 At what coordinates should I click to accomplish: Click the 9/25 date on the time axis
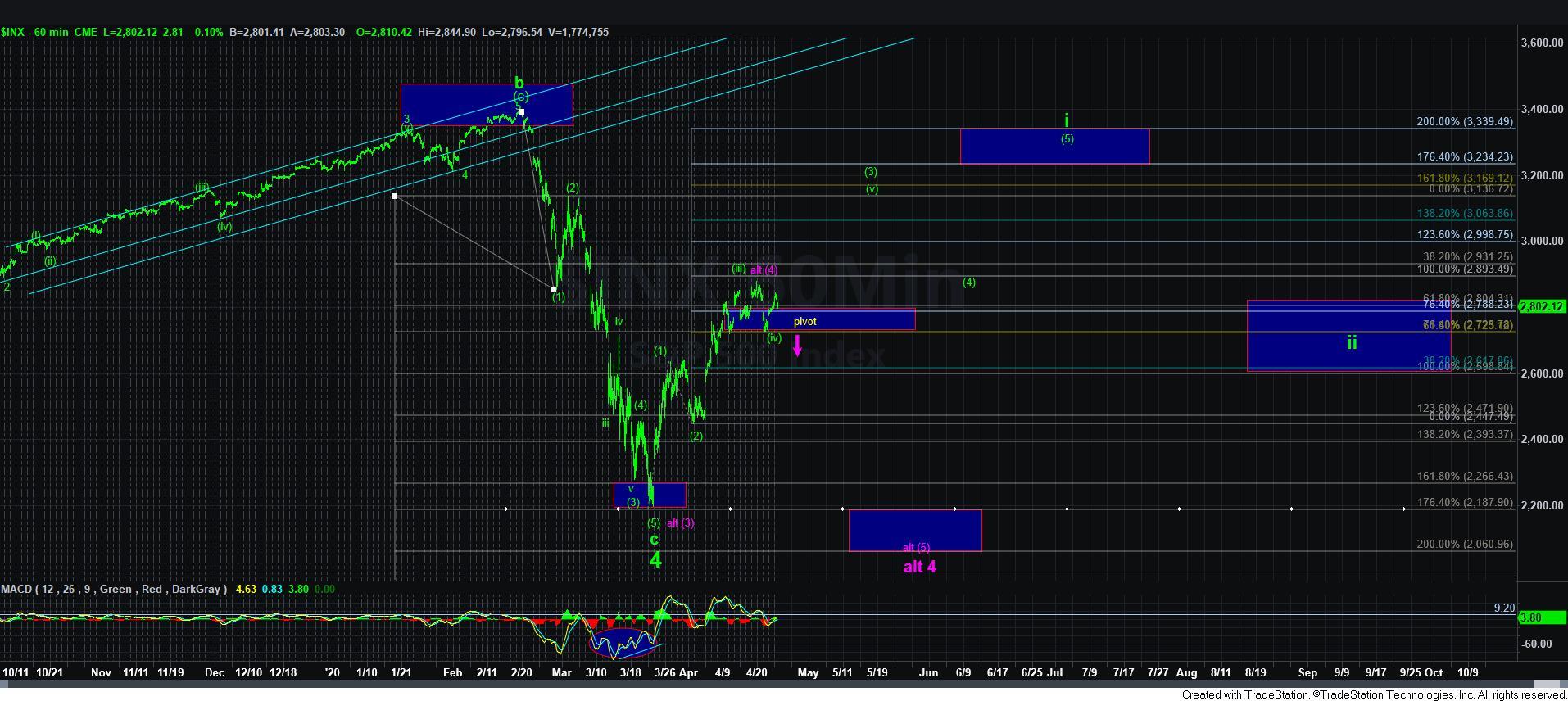click(x=1410, y=672)
